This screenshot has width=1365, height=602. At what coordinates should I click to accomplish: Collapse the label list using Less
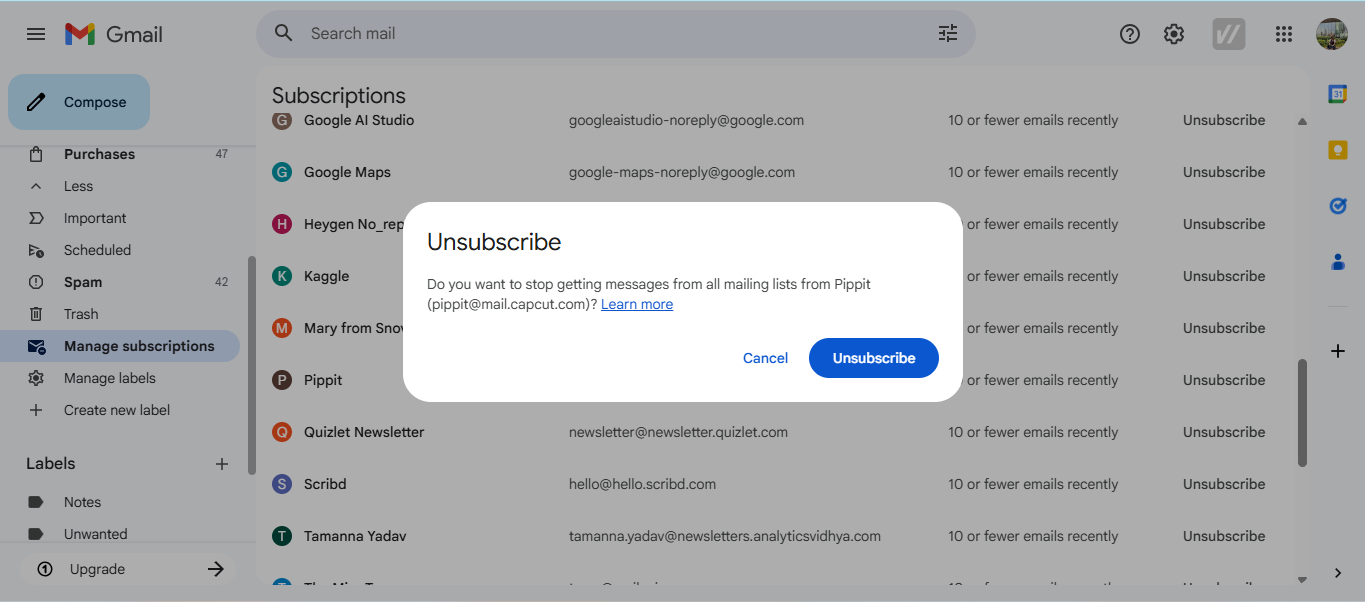point(76,185)
